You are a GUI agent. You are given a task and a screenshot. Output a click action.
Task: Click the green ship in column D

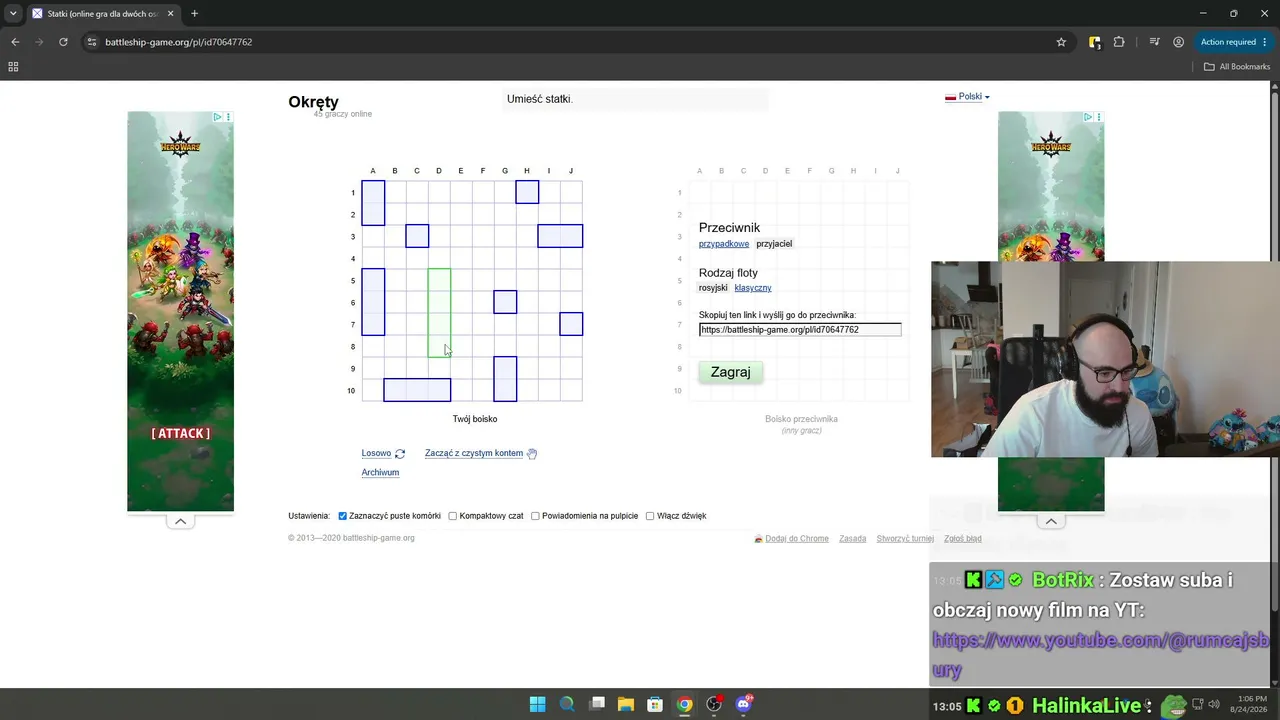click(439, 313)
